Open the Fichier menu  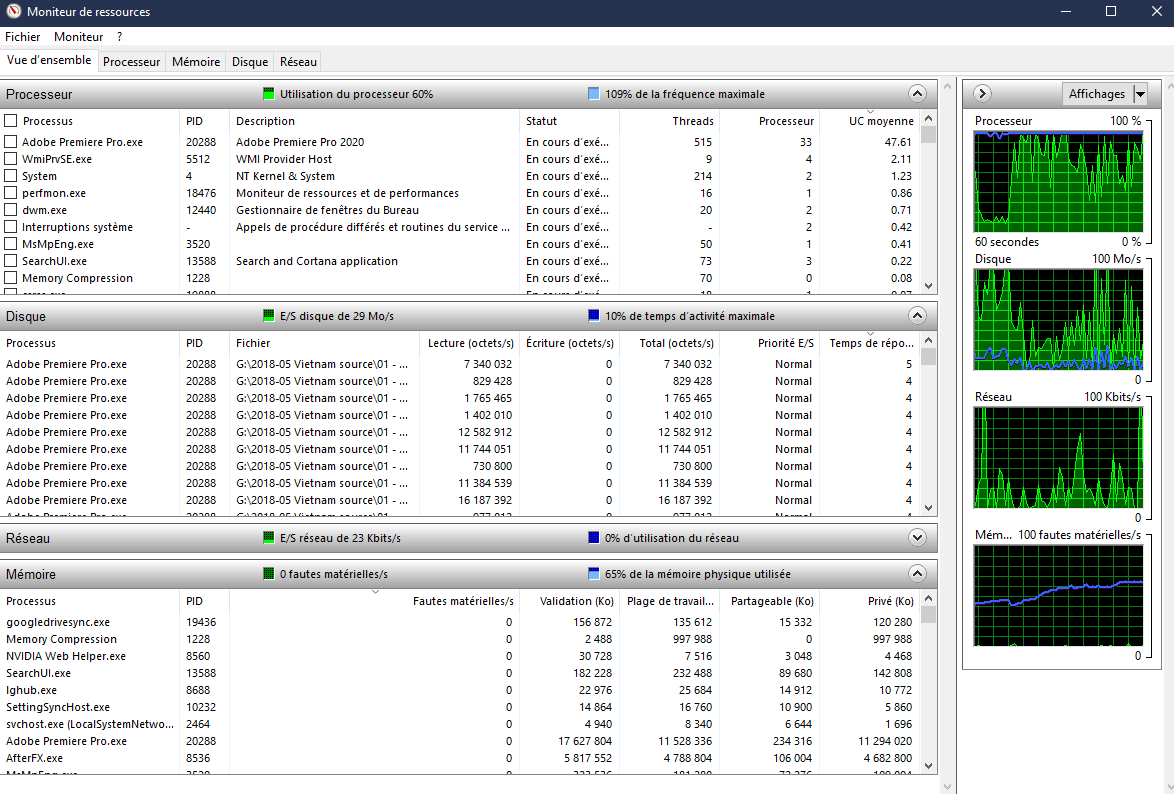[x=23, y=37]
